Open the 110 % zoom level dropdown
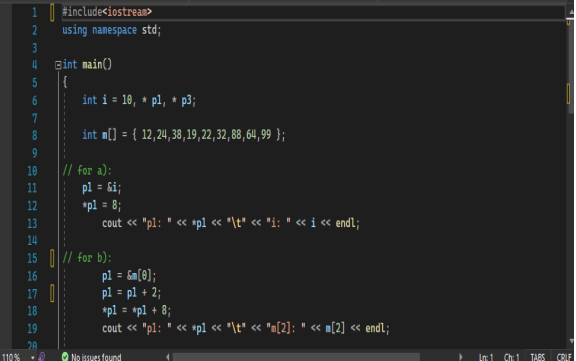This screenshot has height=361, width=576. click(x=33, y=357)
